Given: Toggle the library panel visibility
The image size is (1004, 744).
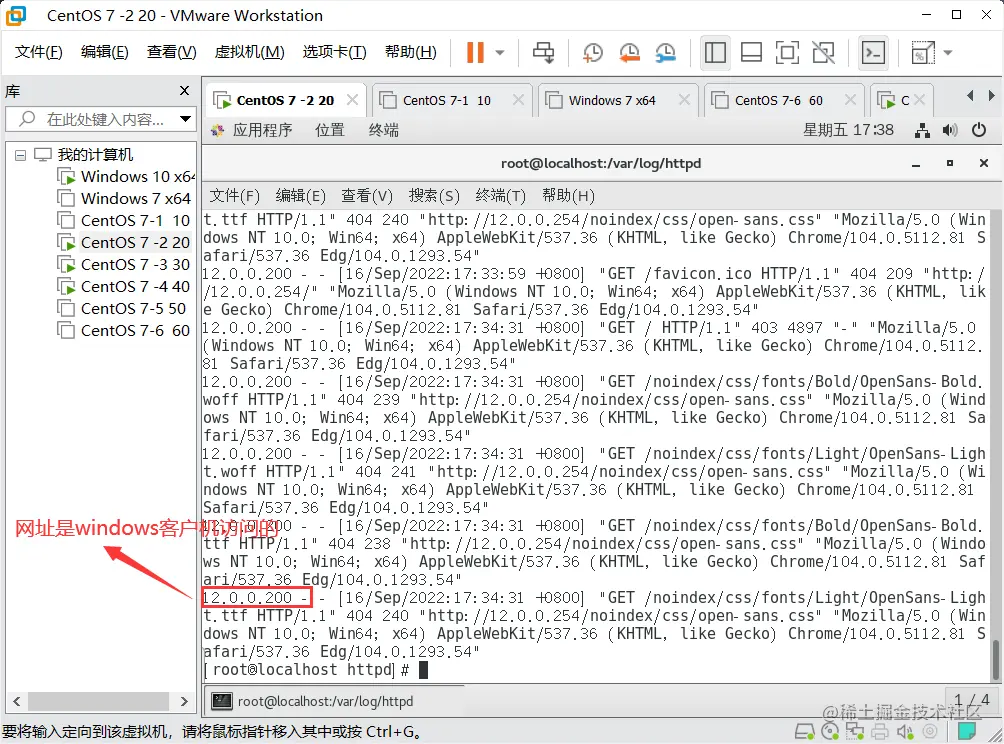Looking at the screenshot, I should click(715, 52).
